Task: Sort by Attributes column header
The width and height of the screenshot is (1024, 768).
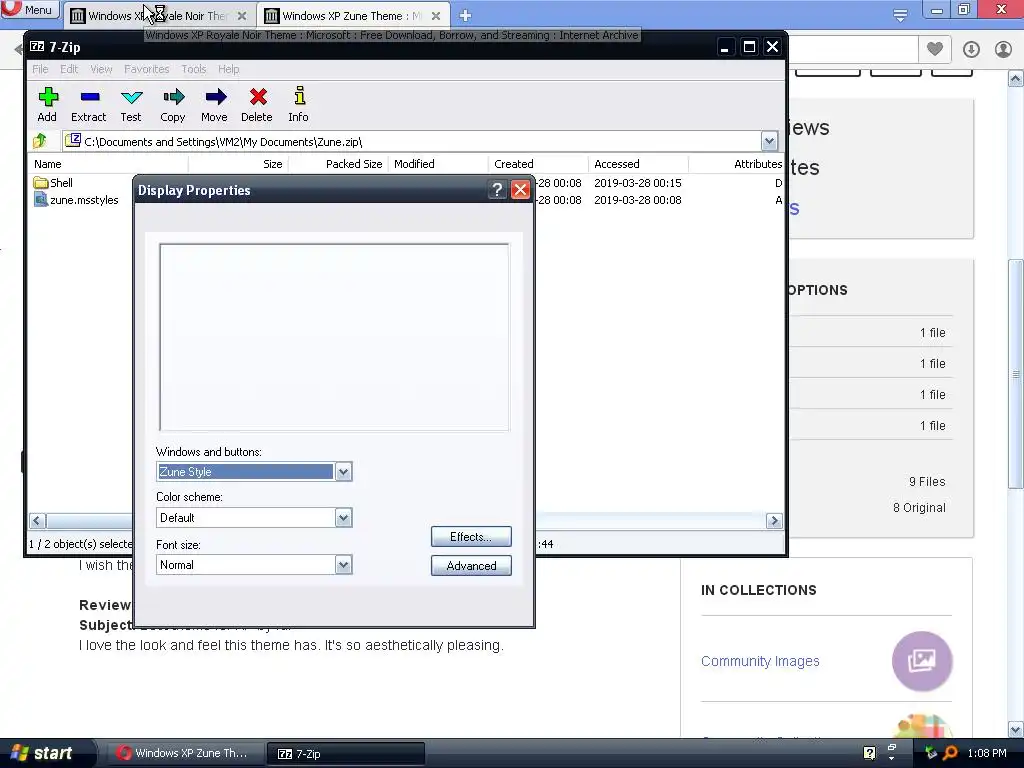Action: (736, 164)
